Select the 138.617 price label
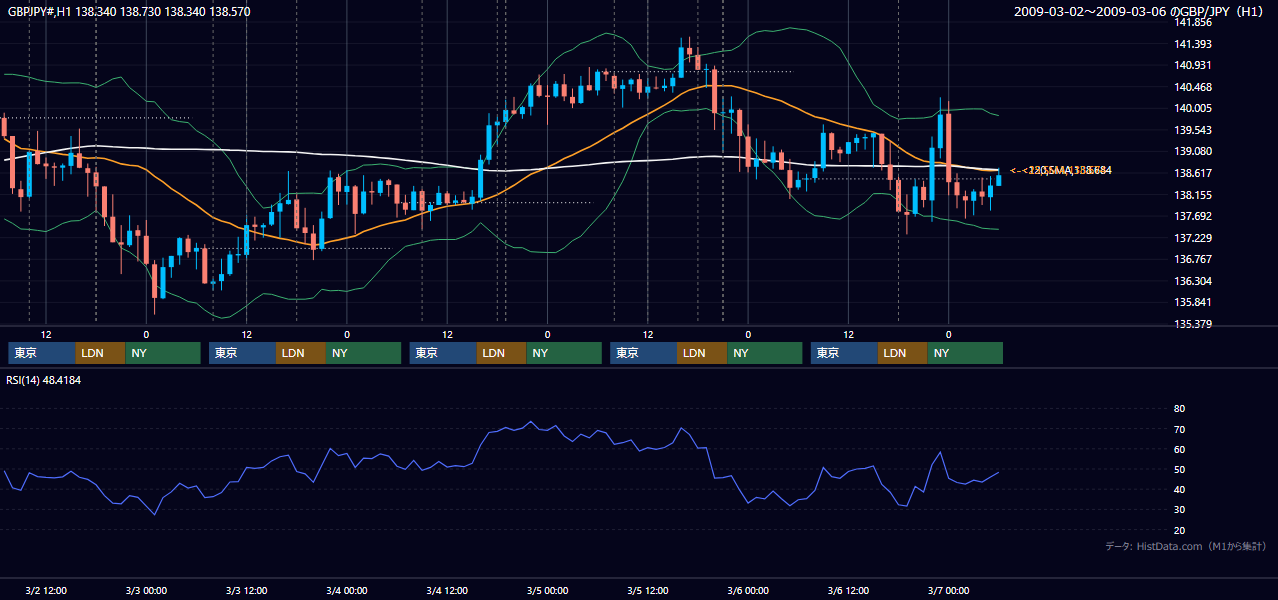1278x600 pixels. pyautogui.click(x=1194, y=173)
